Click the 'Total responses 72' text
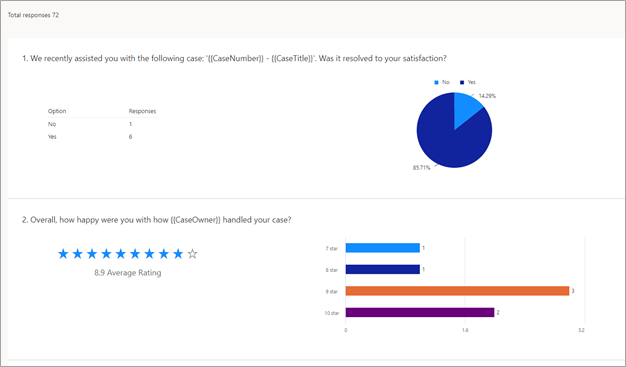Screen dimensions: 626x367 (33, 15)
